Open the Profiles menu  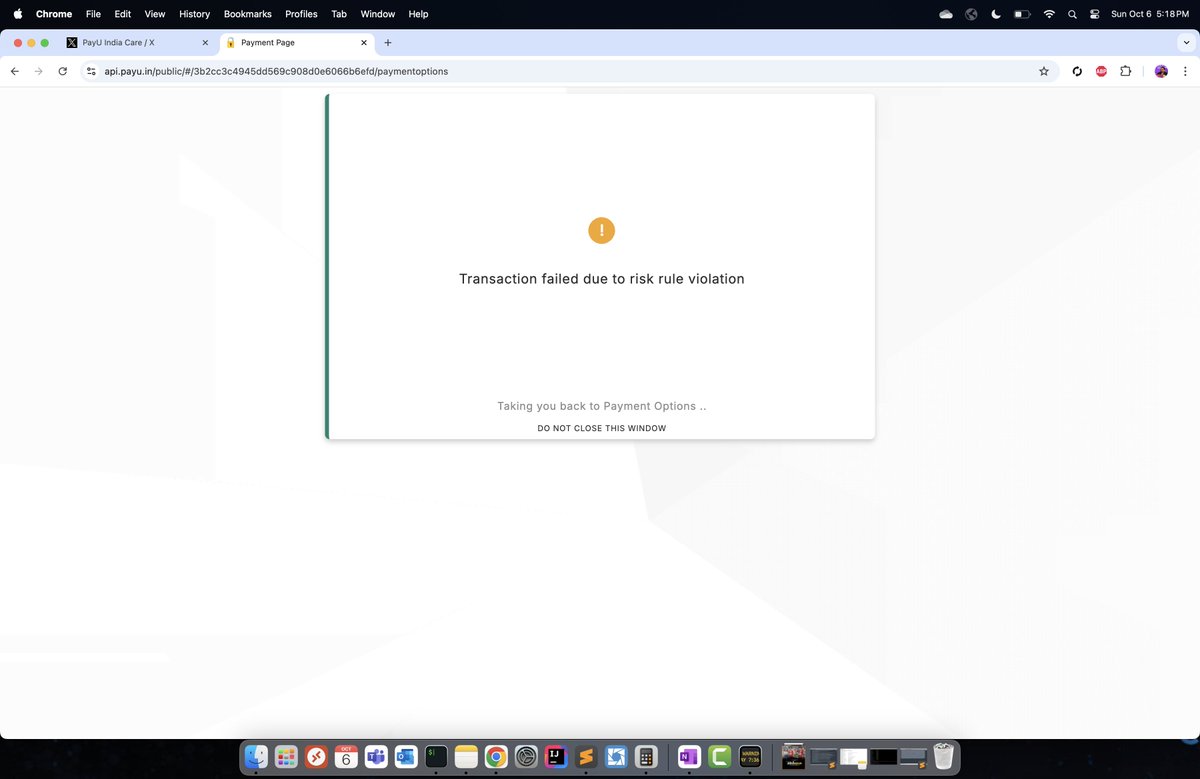[301, 14]
